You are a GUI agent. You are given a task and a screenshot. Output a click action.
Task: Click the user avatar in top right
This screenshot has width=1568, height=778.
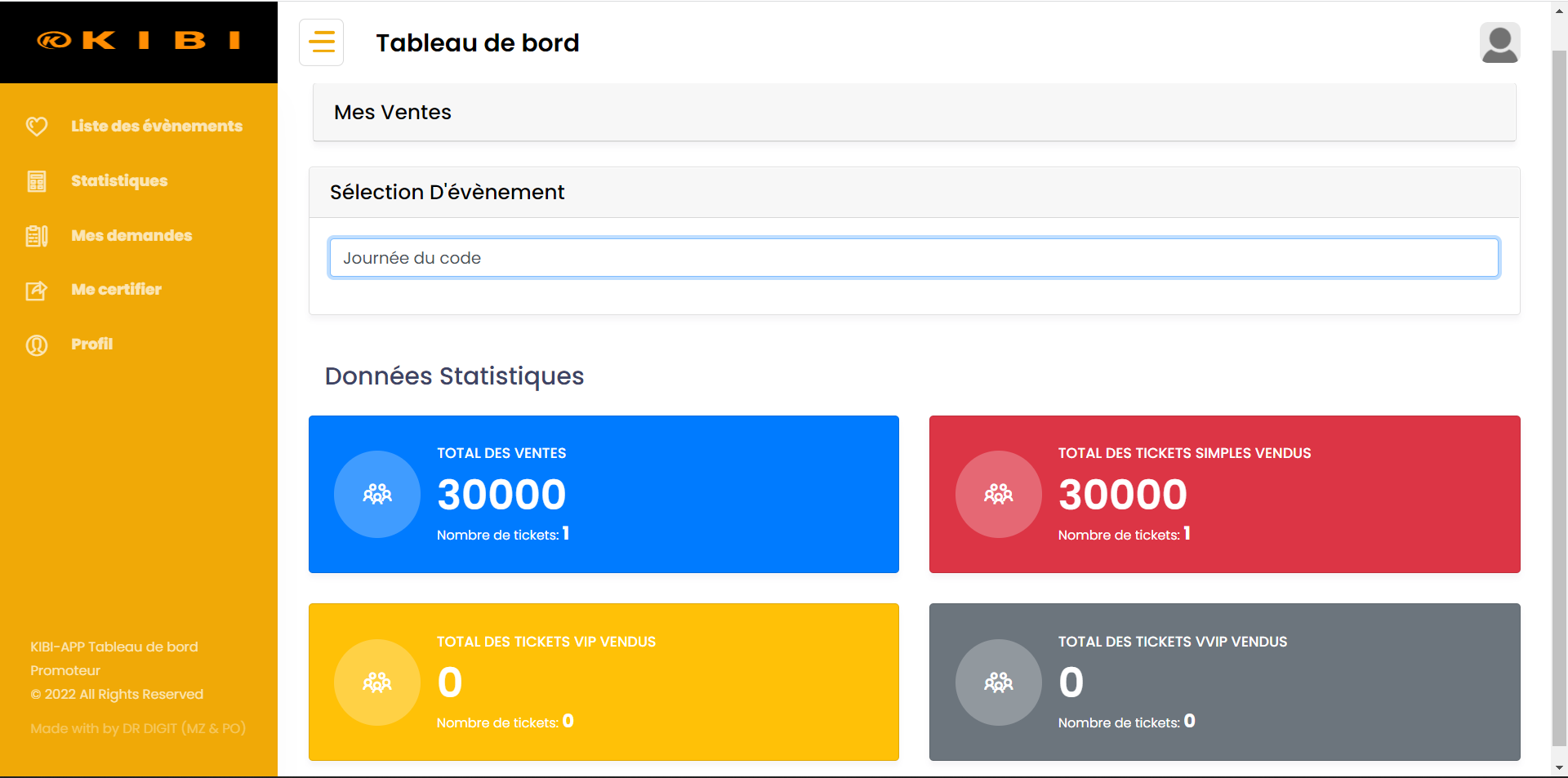[x=1499, y=43]
